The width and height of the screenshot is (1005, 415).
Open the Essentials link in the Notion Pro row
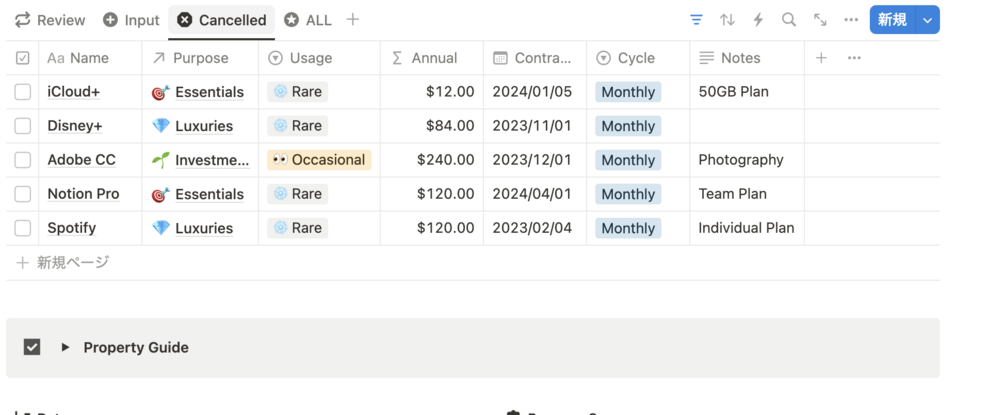209,194
